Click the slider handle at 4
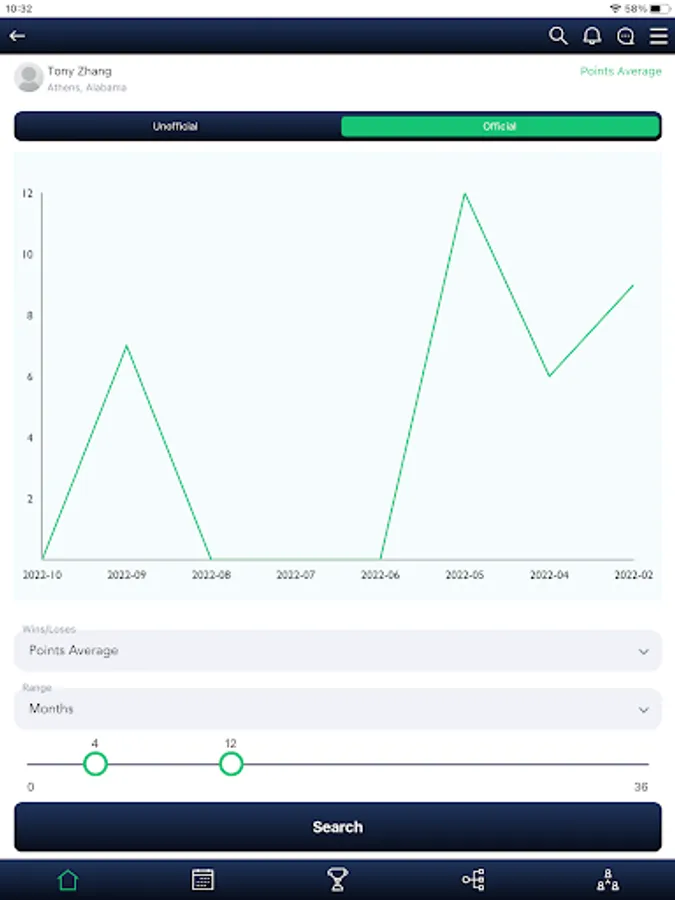The width and height of the screenshot is (675, 900). click(x=95, y=764)
